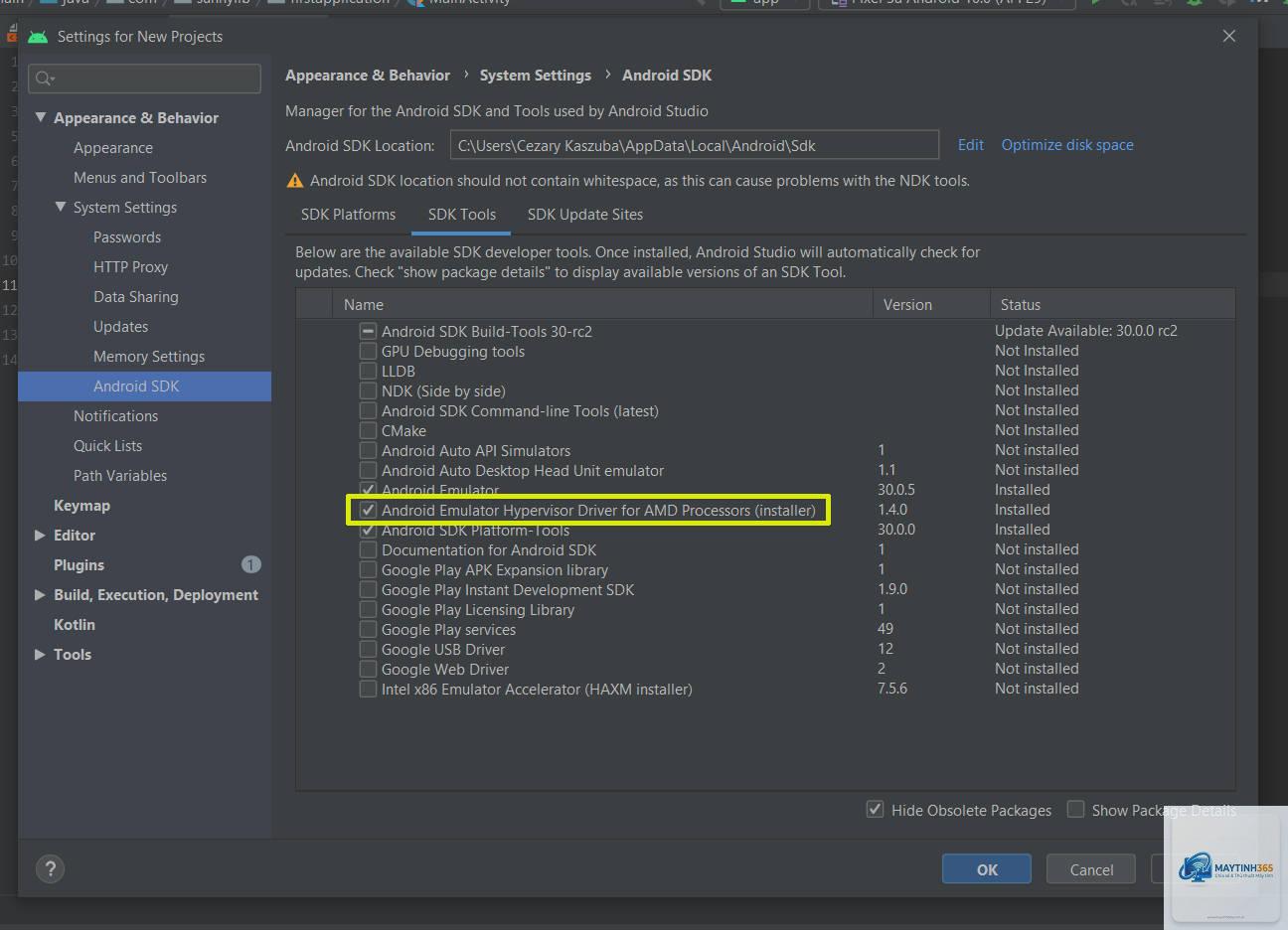Check Intel x86 Emulator Accelerator HAXM checkbox
Viewport: 1288px width, 930px height.
click(368, 689)
